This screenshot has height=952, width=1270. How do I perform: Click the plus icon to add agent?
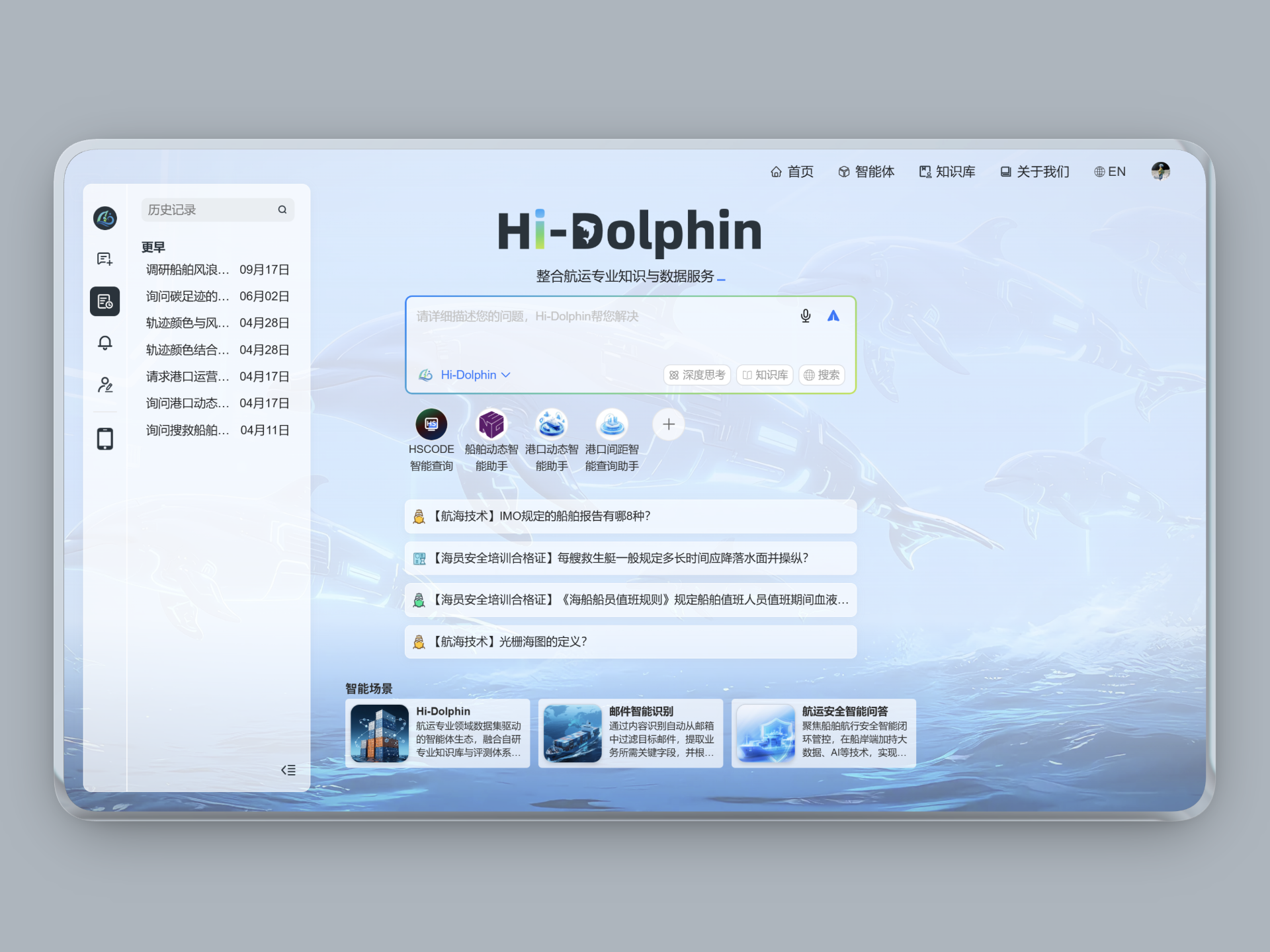pos(668,424)
